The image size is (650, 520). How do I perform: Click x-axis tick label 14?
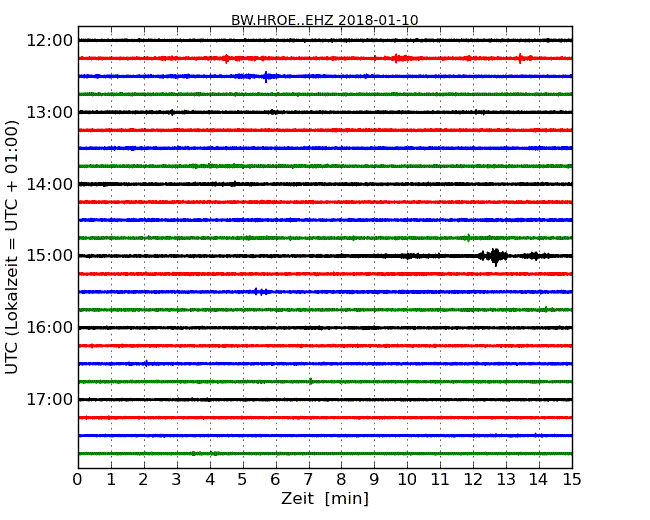[x=539, y=480]
